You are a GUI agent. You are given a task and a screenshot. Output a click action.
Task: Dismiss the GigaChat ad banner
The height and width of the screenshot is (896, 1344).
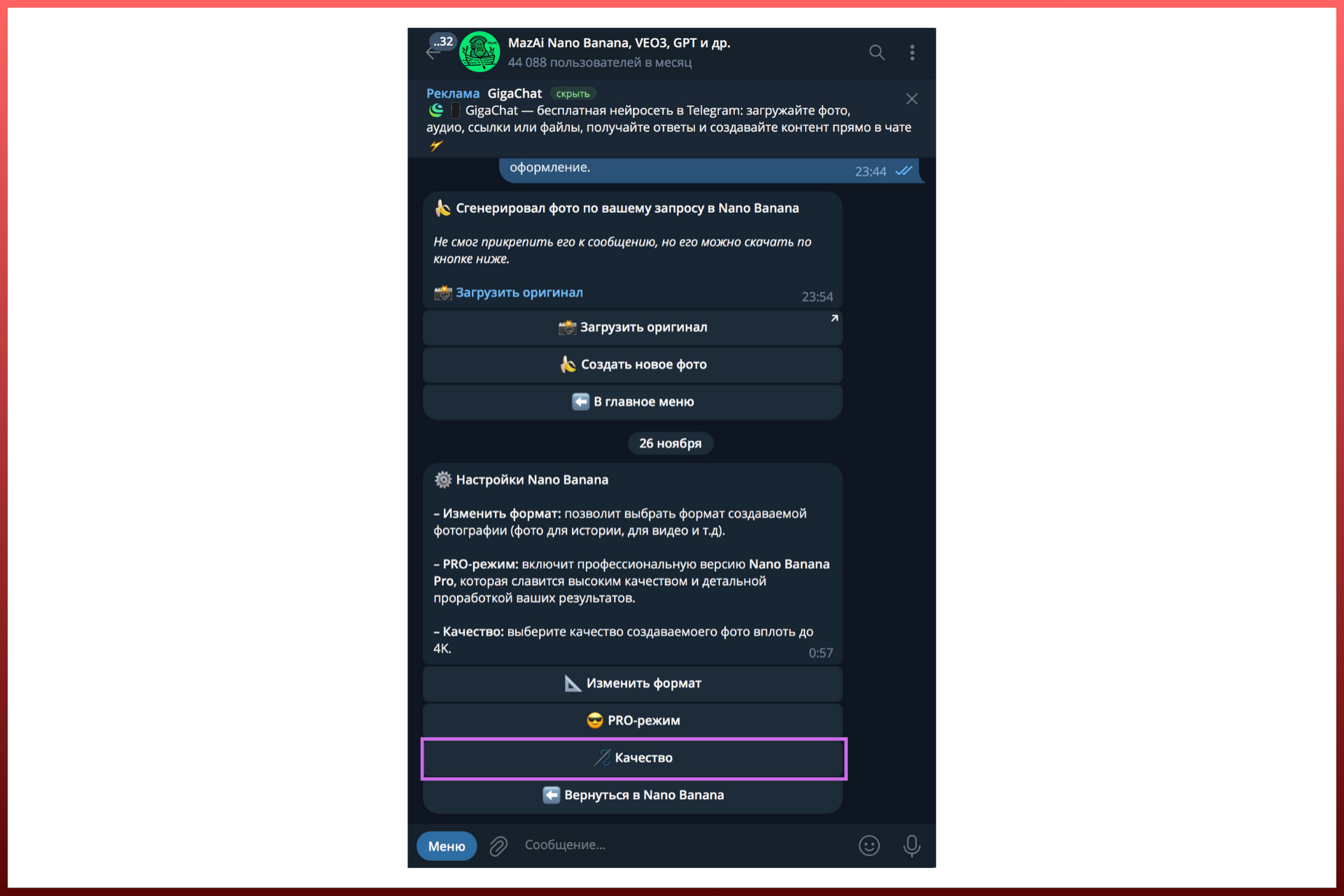[x=911, y=99]
